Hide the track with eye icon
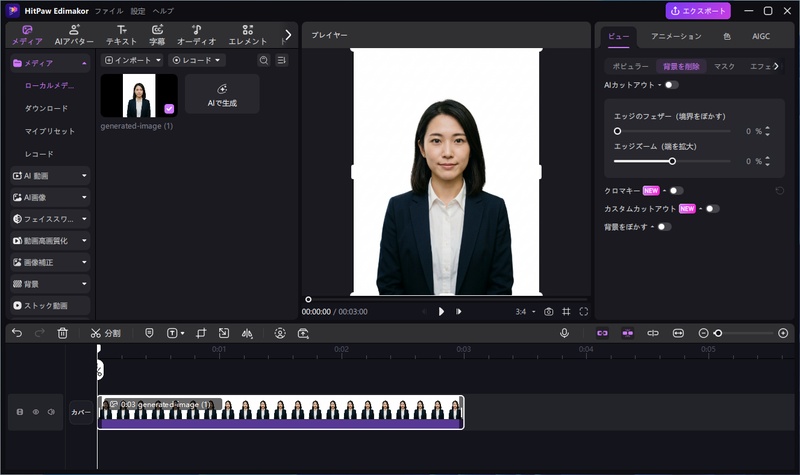The image size is (800, 475). click(36, 412)
